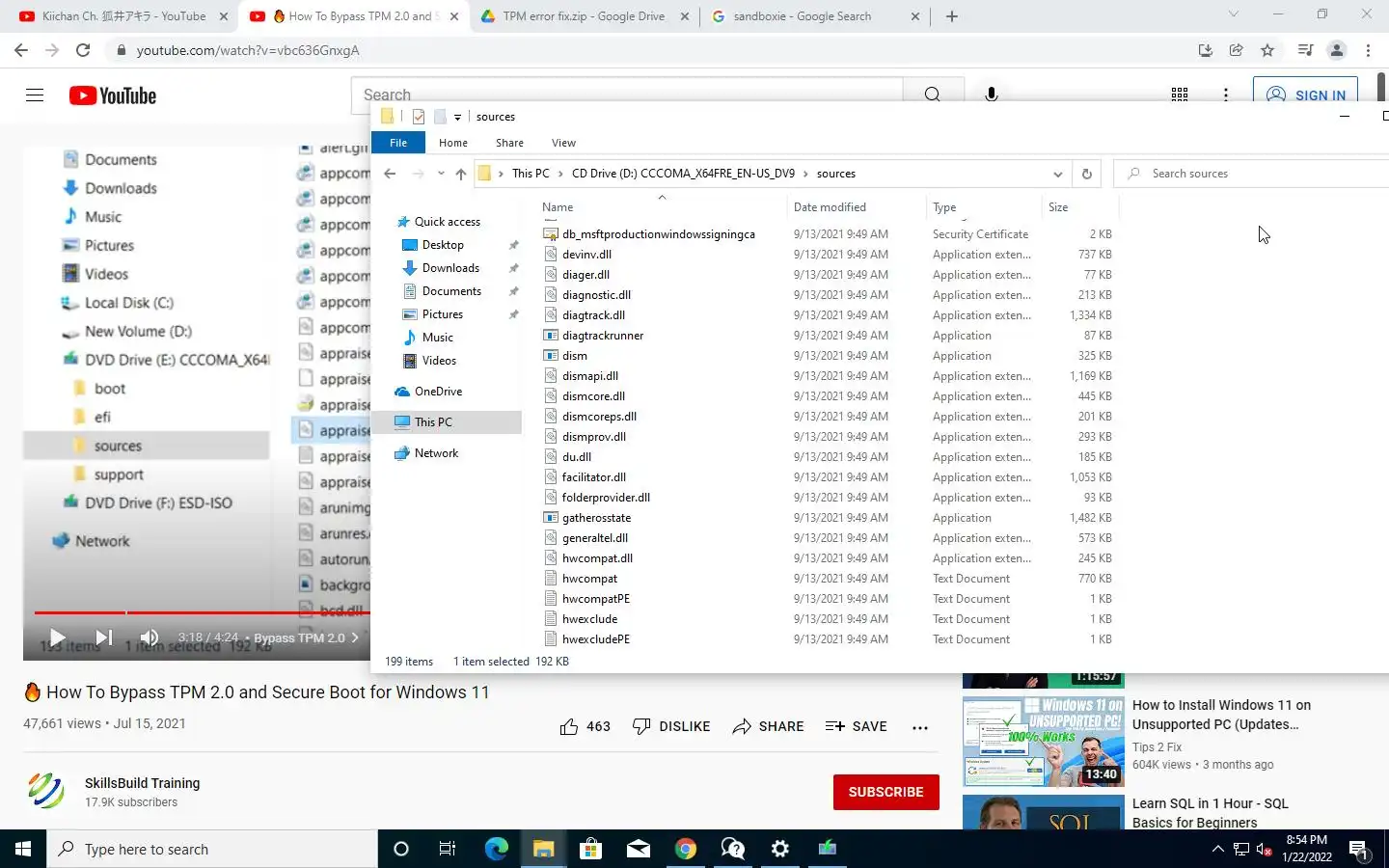This screenshot has height=868, width=1389.
Task: Click the SUBSCRIBE button
Action: coord(885,792)
